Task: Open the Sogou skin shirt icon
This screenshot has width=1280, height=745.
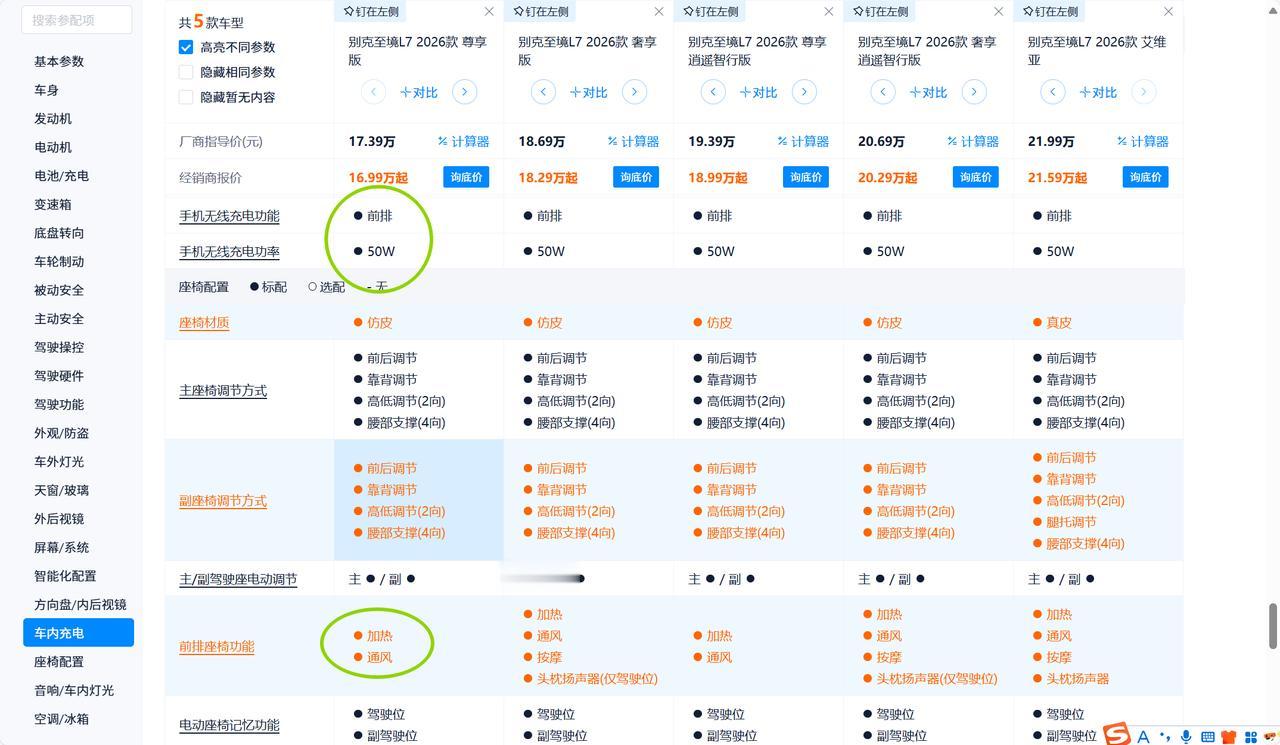Action: pyautogui.click(x=1229, y=737)
